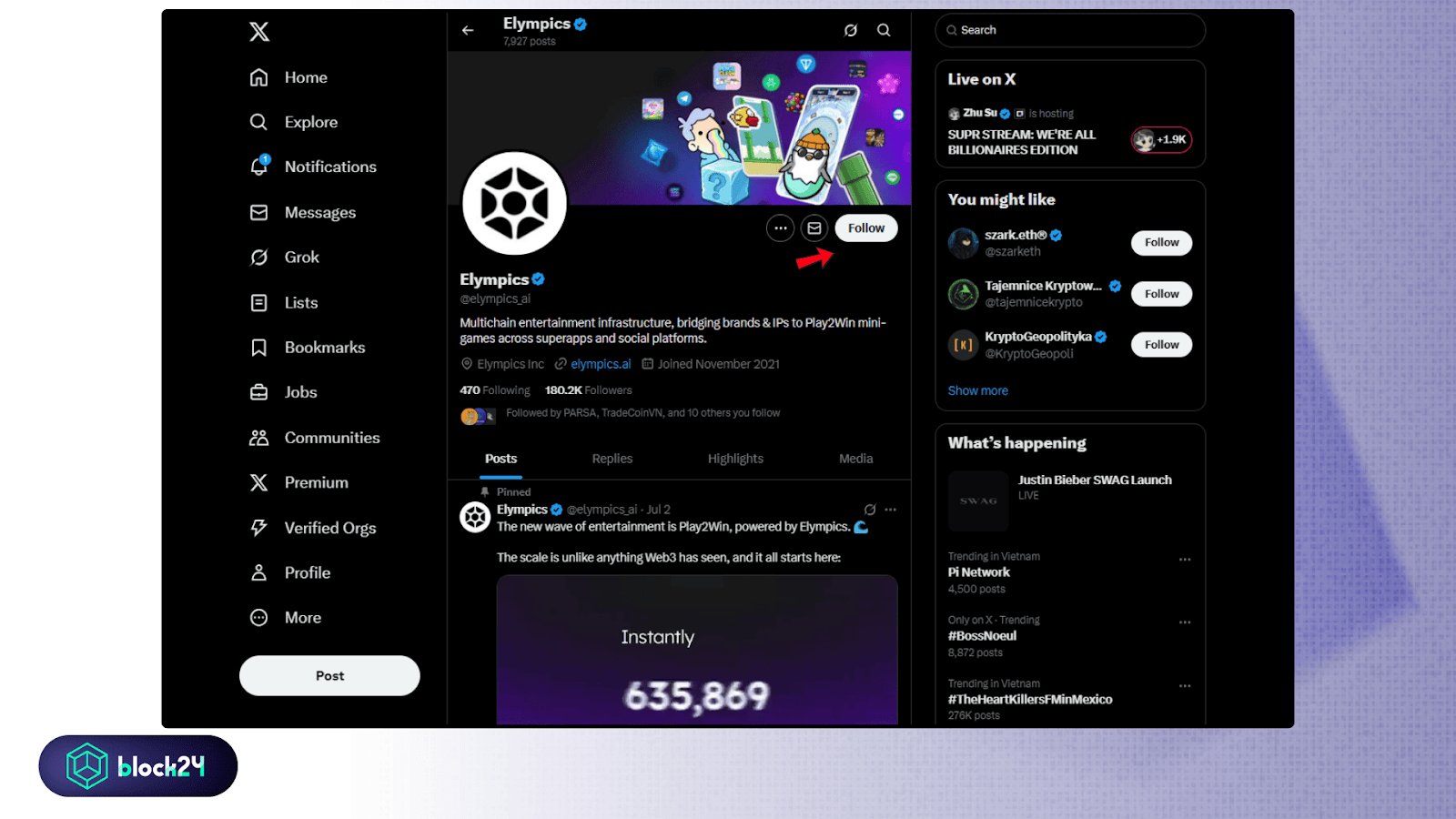
Task: Switch to the Highlights tab
Action: pyautogui.click(x=735, y=459)
